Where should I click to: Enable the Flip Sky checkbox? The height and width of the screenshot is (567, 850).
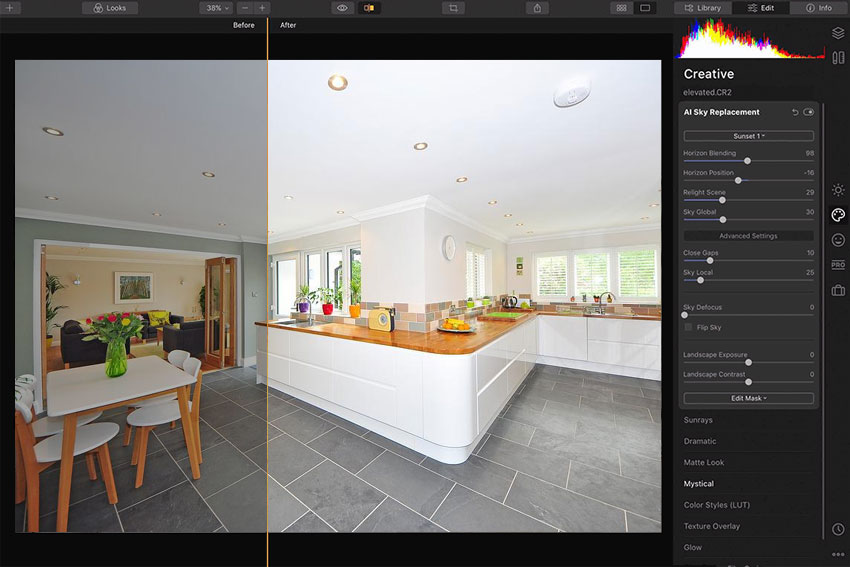coord(688,327)
